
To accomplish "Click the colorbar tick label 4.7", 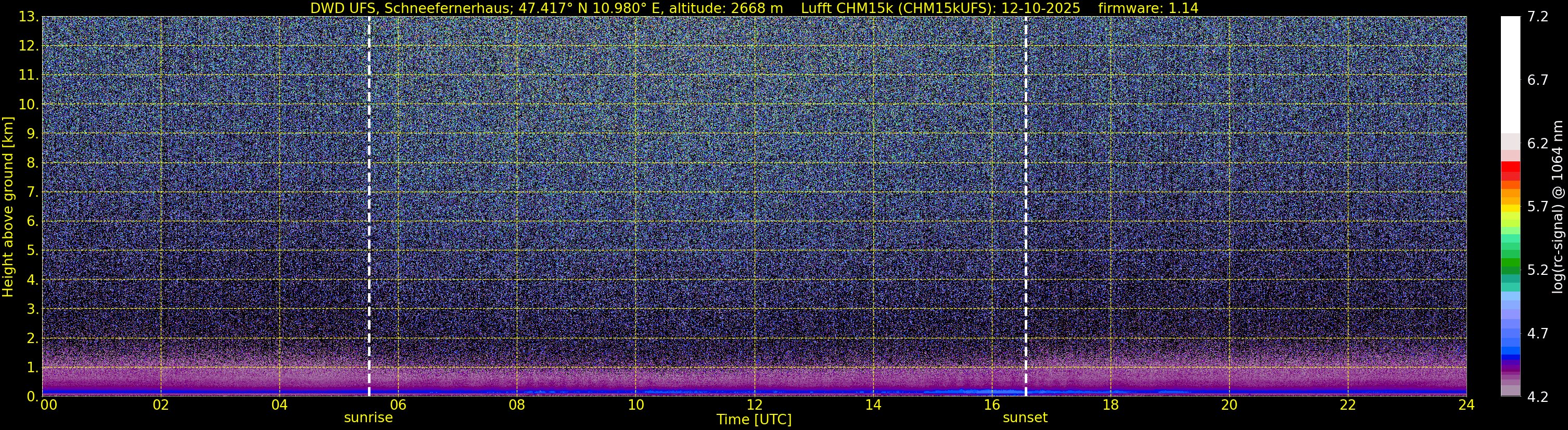I will [1538, 334].
